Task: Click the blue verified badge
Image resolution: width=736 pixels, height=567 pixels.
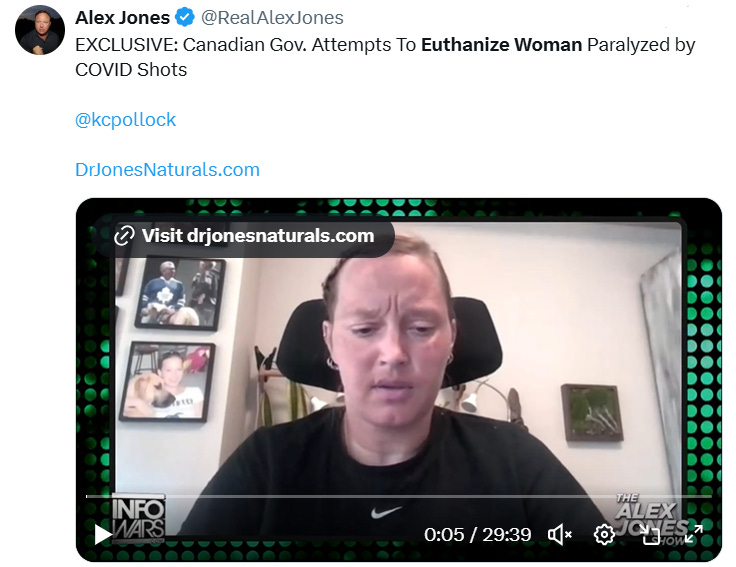Action: pyautogui.click(x=184, y=17)
